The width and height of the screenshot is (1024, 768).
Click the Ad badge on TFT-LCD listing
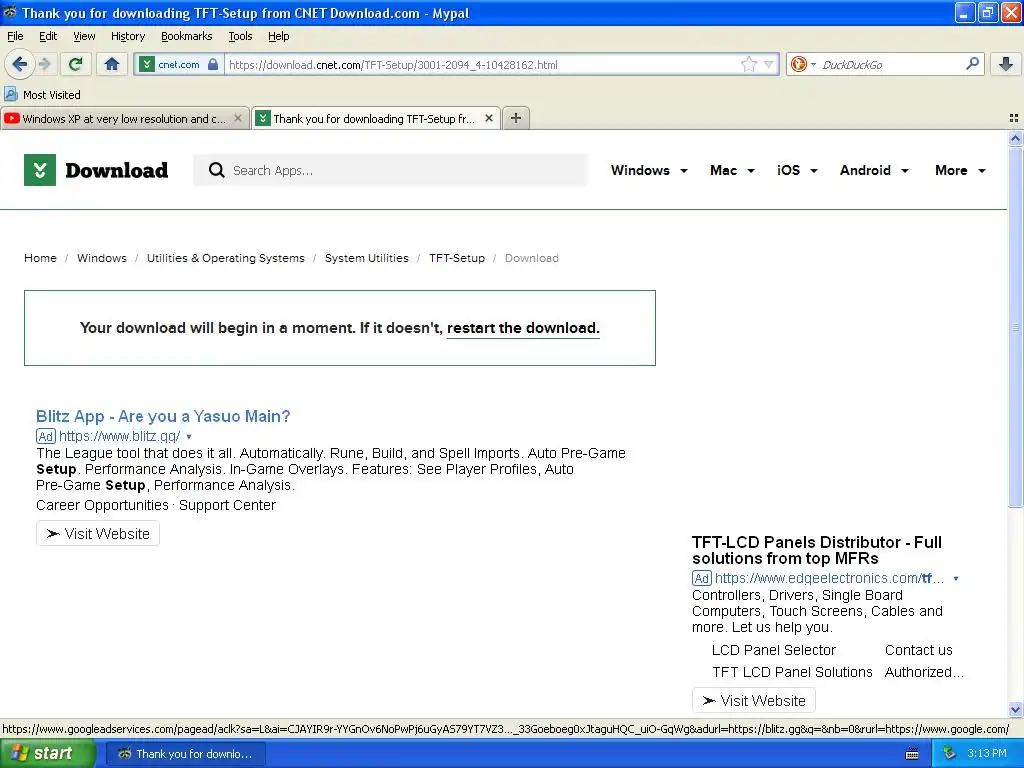[x=701, y=578]
